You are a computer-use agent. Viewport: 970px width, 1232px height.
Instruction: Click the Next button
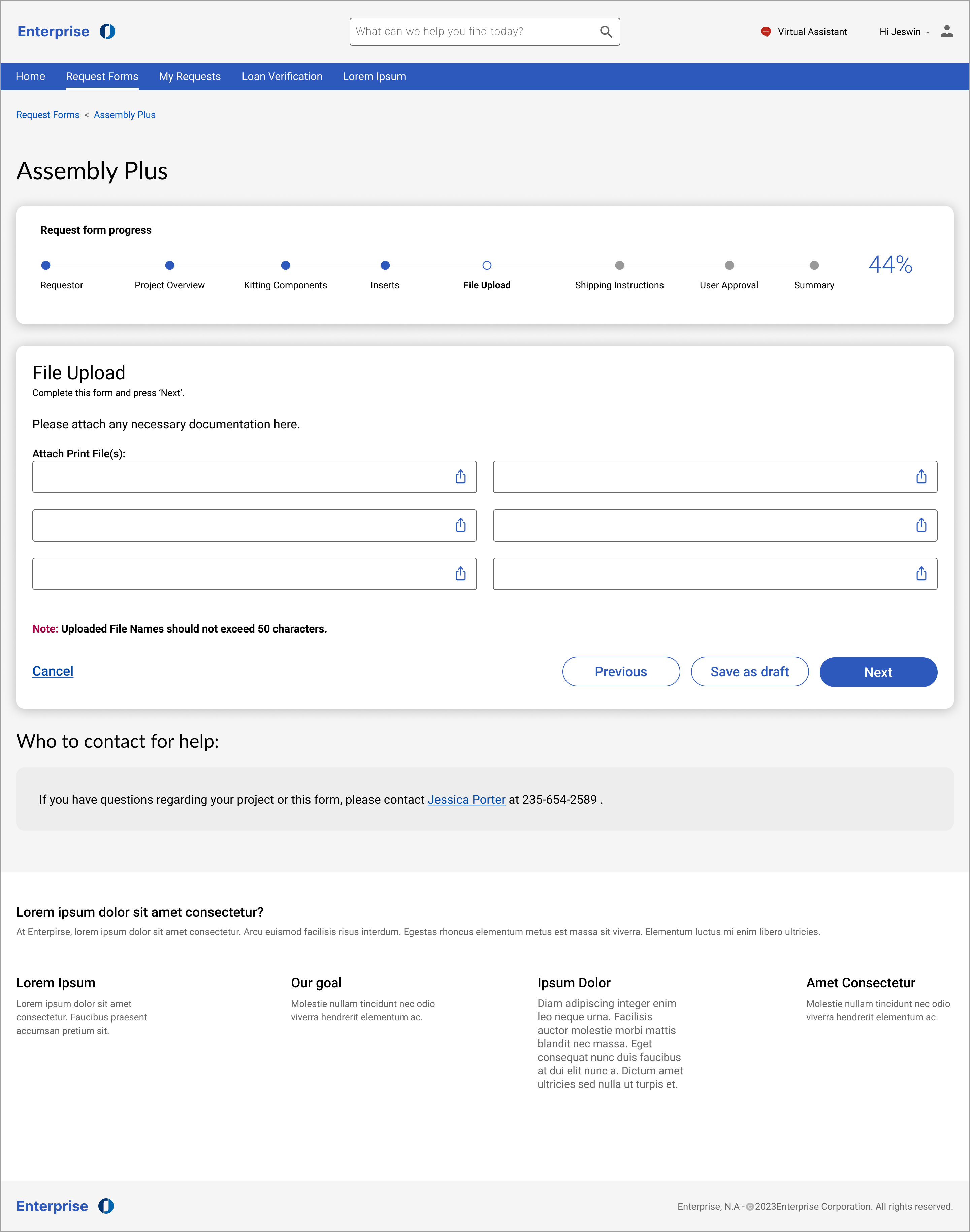878,672
